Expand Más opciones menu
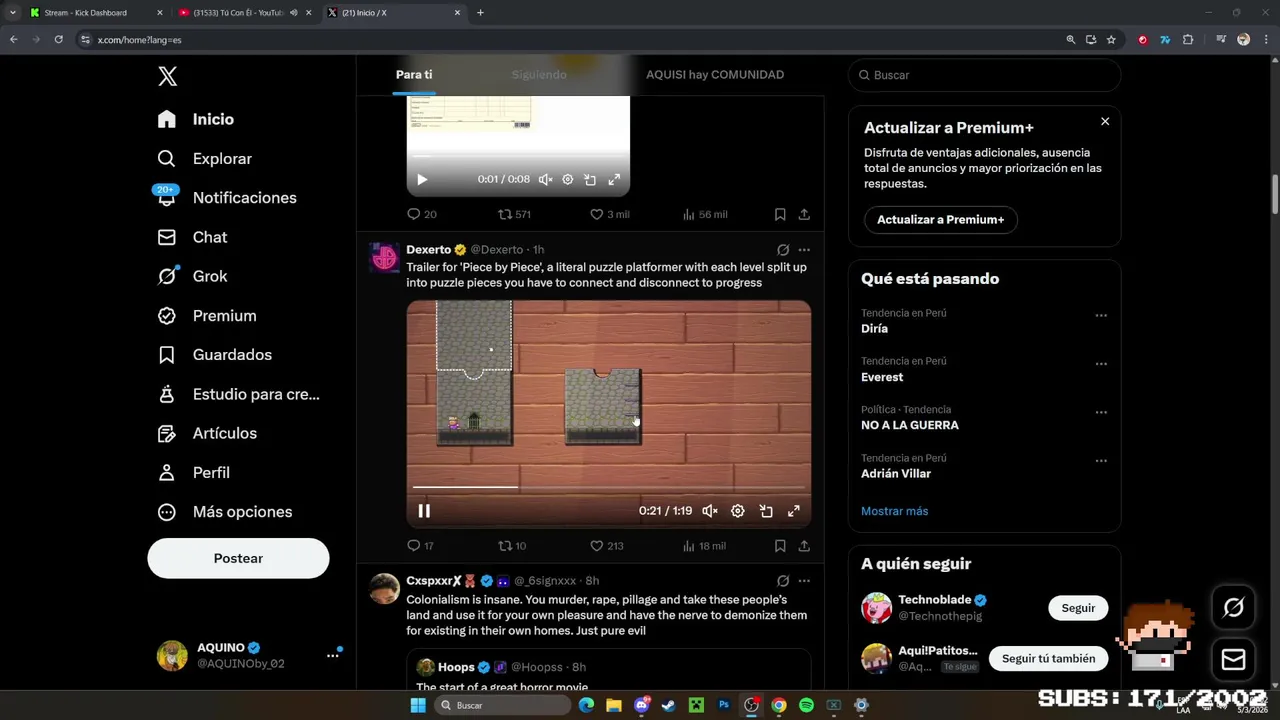1280x720 pixels. [x=225, y=512]
